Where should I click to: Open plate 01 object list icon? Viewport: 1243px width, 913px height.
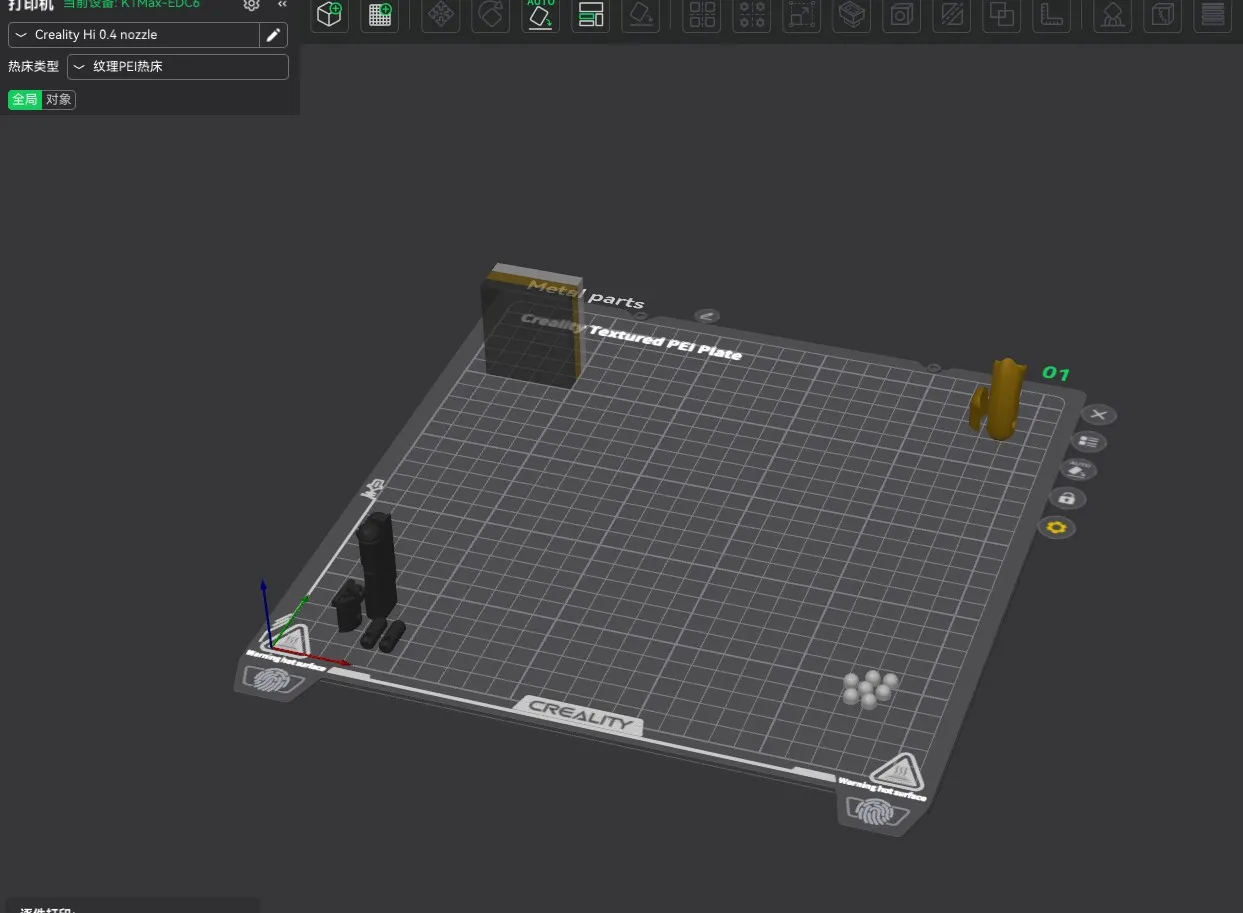[1089, 442]
